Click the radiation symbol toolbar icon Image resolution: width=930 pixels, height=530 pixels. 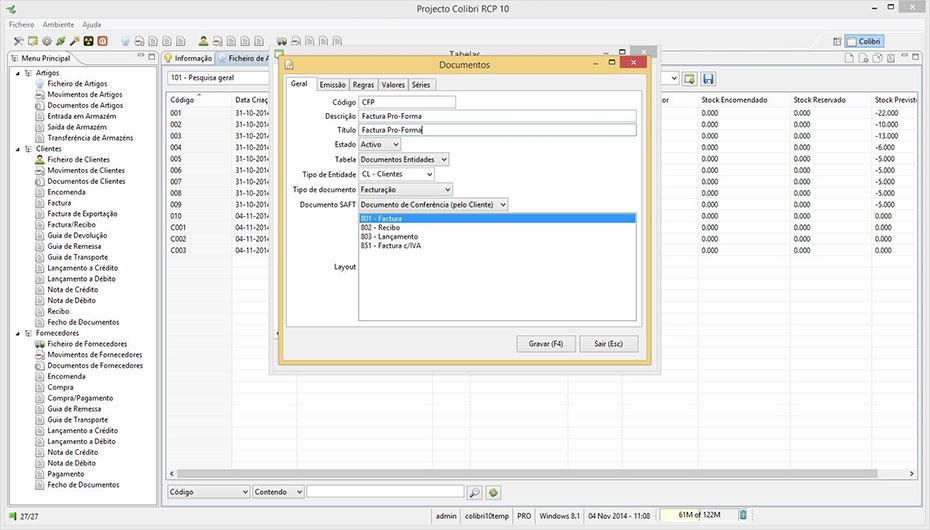[88, 41]
